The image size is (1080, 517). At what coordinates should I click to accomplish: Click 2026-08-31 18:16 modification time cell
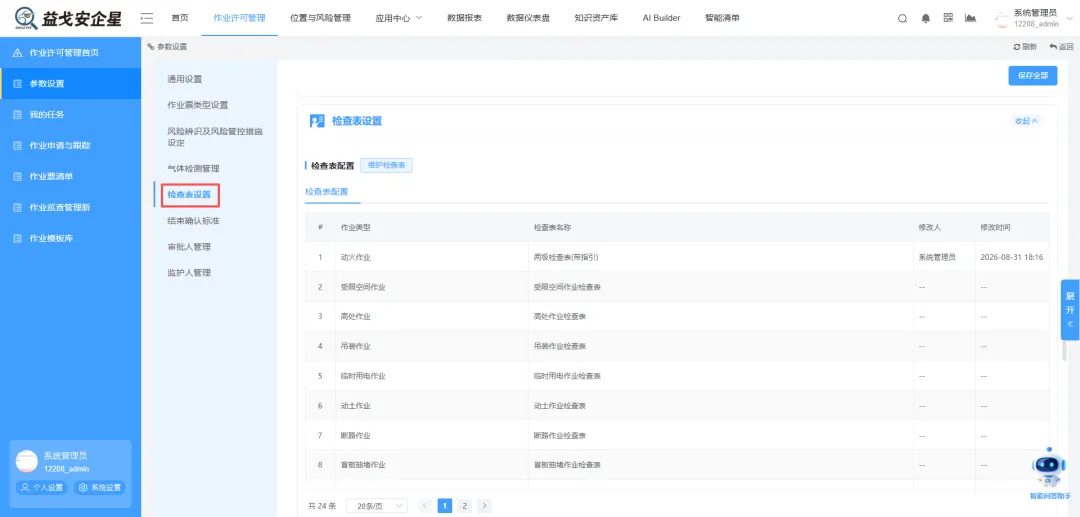point(1012,257)
